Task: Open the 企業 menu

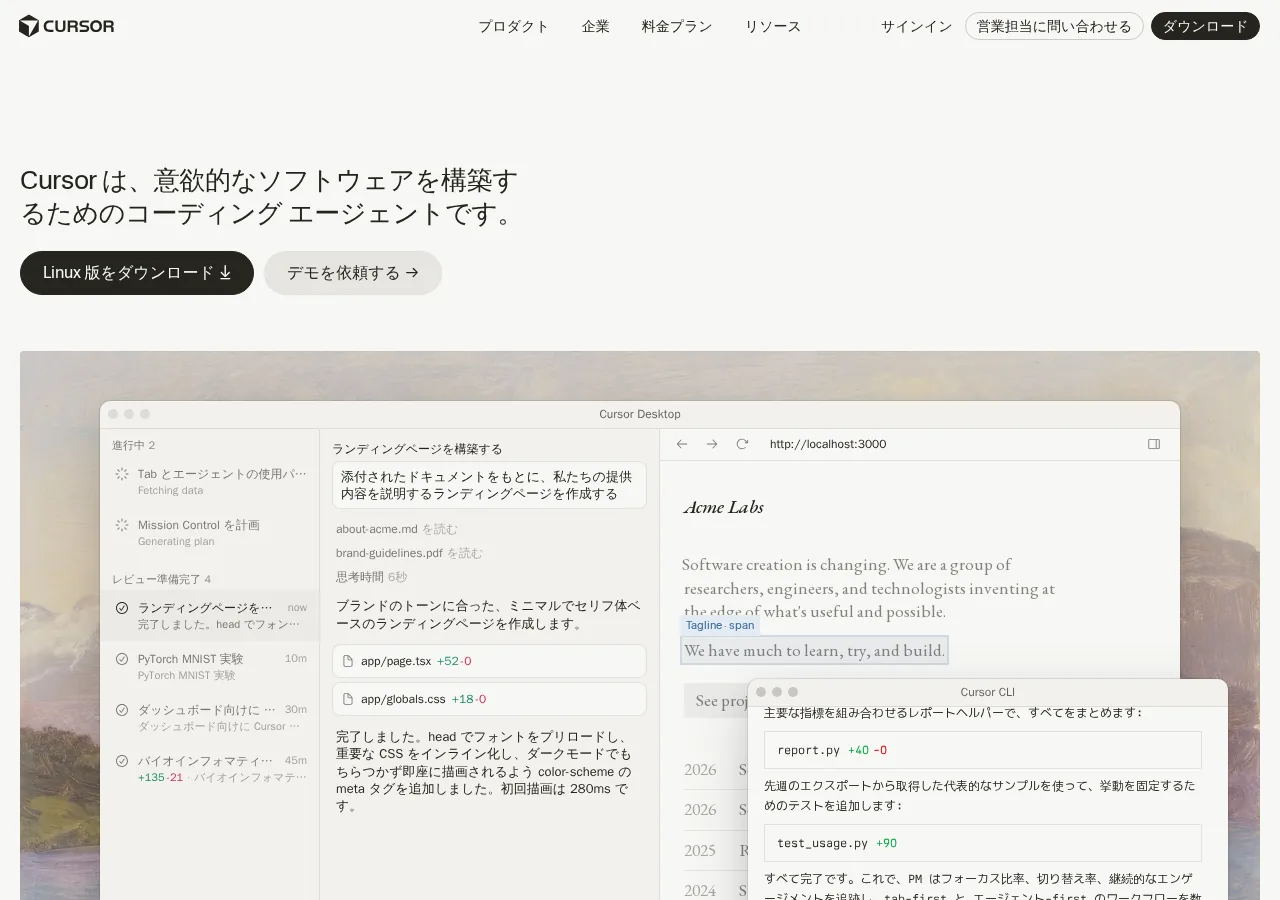Action: click(x=596, y=26)
